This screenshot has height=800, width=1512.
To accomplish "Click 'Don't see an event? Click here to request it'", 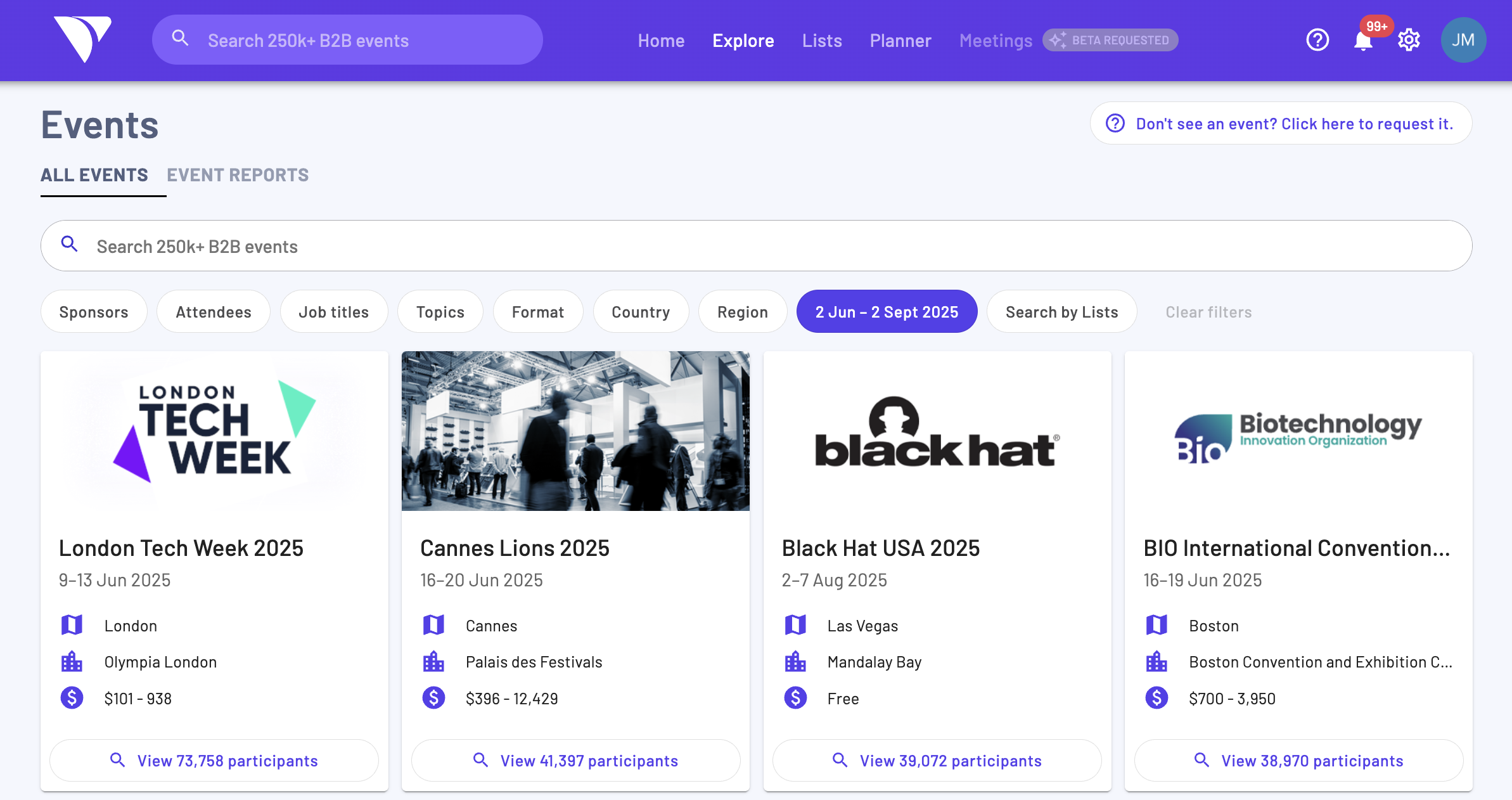I will (1281, 123).
